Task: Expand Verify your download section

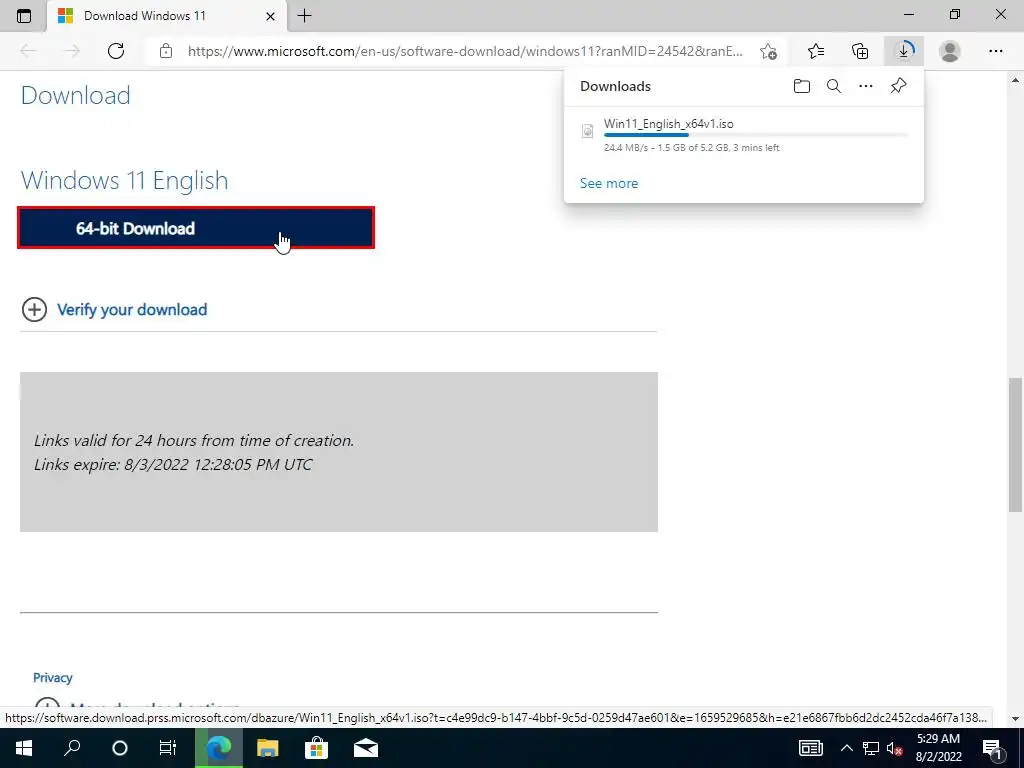Action: [x=34, y=310]
